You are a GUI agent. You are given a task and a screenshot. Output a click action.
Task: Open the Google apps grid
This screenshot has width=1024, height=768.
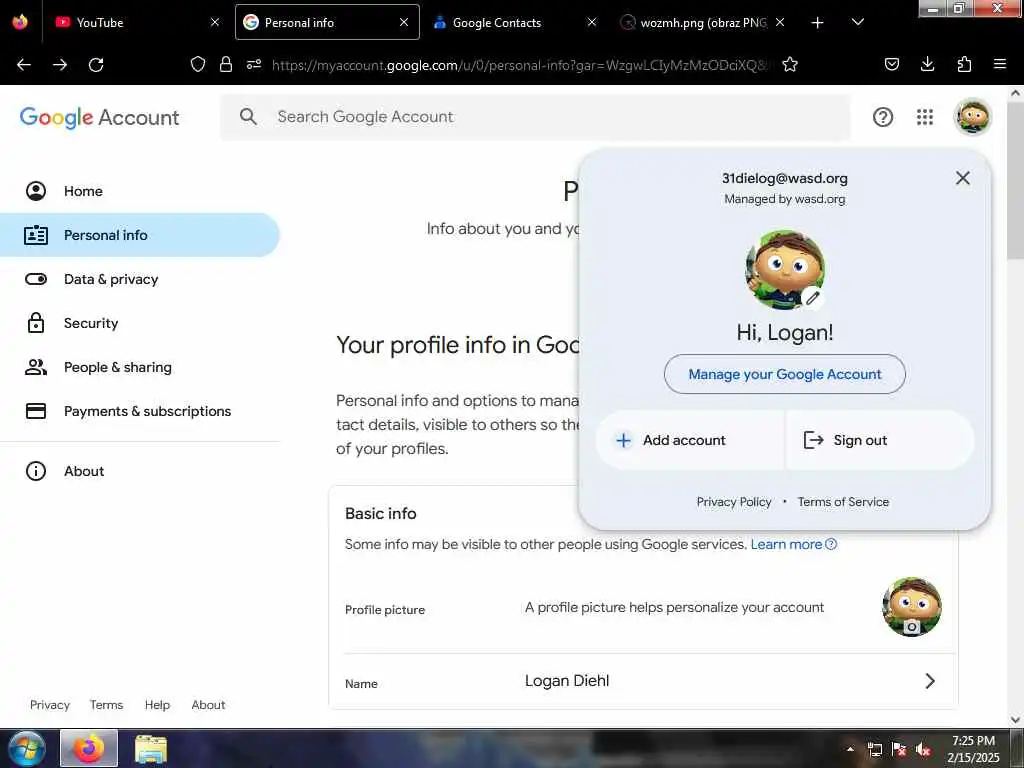[925, 117]
